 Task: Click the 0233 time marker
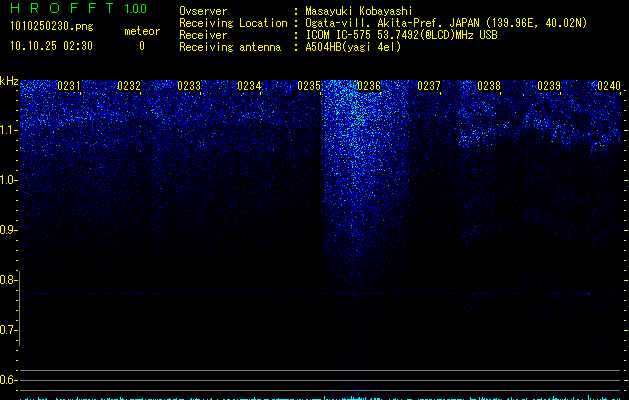pos(189,86)
